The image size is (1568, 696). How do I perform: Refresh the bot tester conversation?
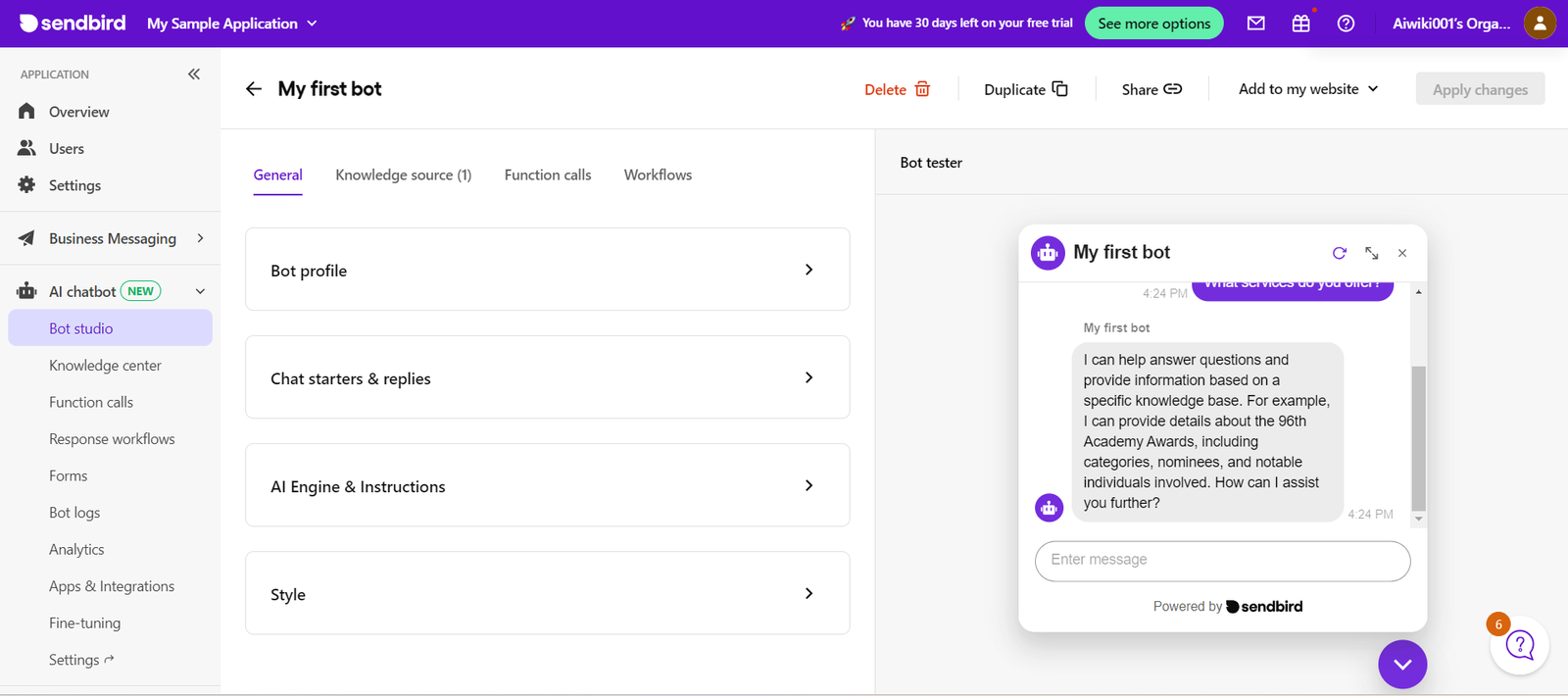[x=1340, y=253]
